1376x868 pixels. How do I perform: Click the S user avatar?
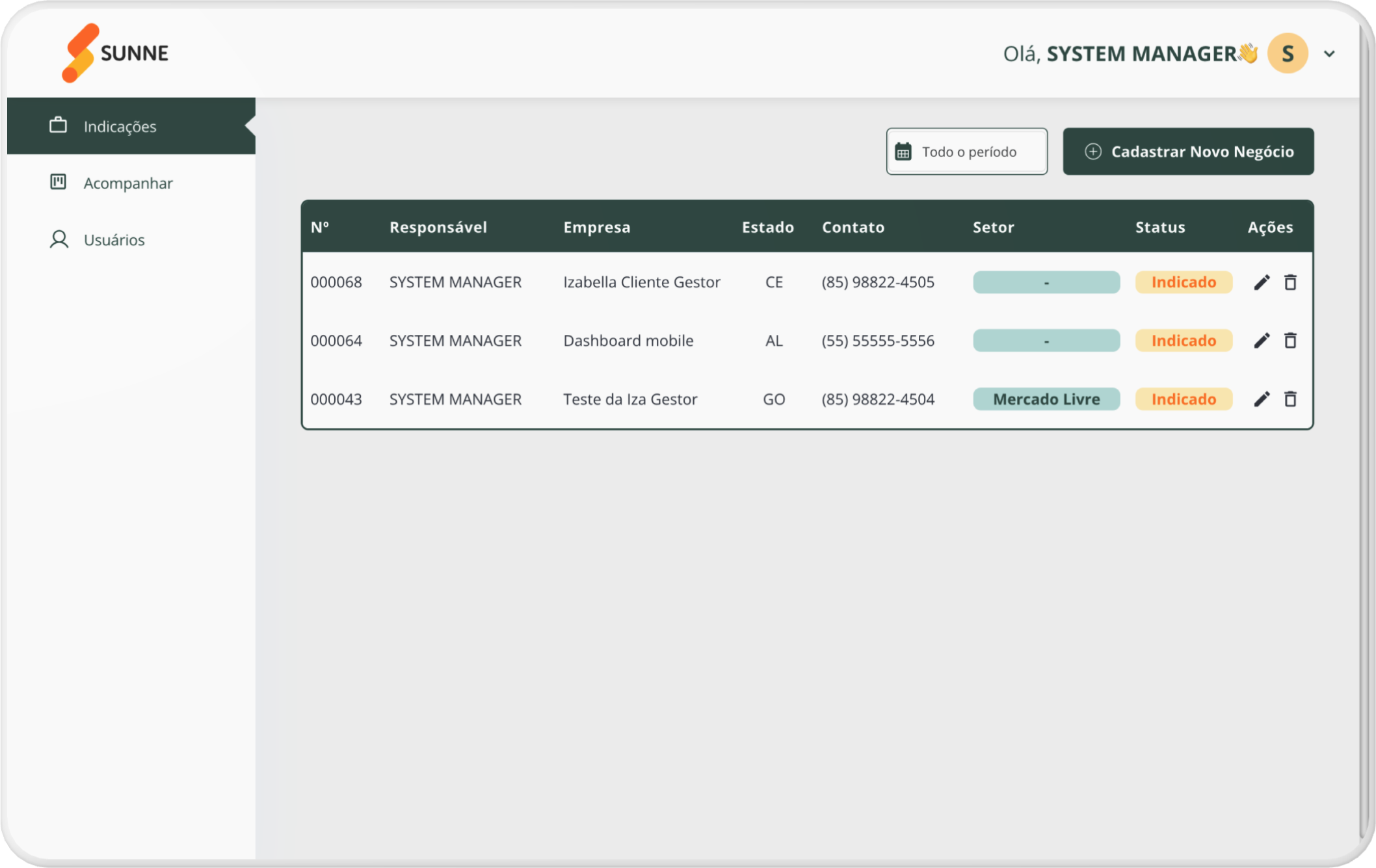1288,53
